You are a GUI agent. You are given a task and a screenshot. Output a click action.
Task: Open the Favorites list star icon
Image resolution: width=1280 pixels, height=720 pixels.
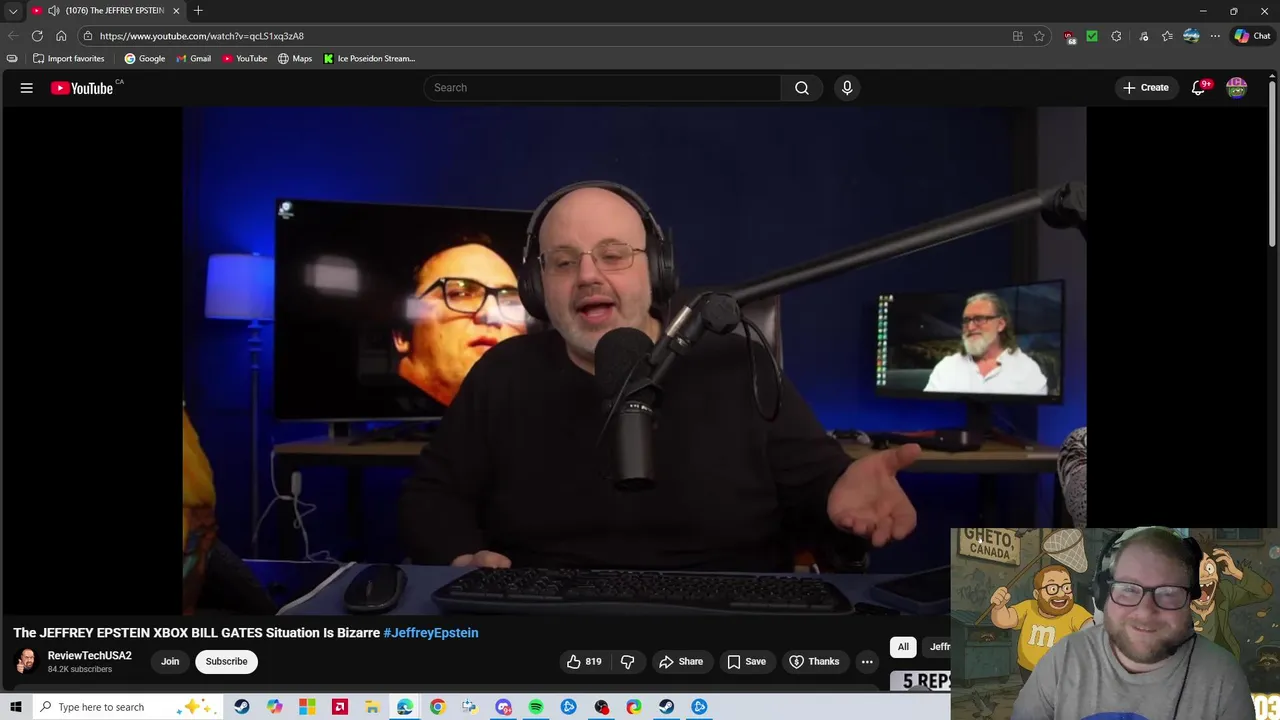[1167, 36]
